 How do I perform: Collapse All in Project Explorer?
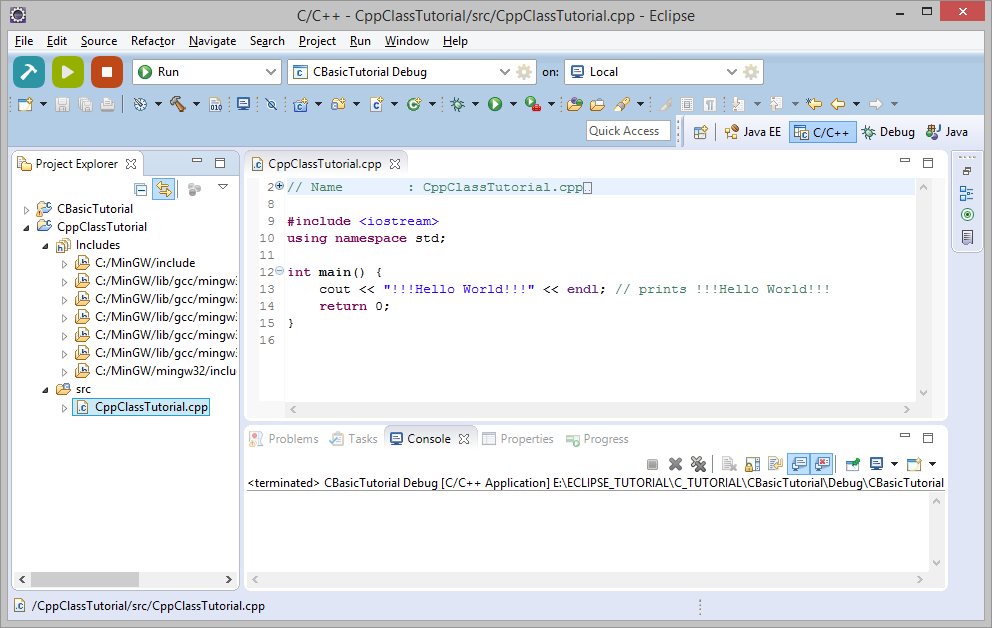(141, 189)
